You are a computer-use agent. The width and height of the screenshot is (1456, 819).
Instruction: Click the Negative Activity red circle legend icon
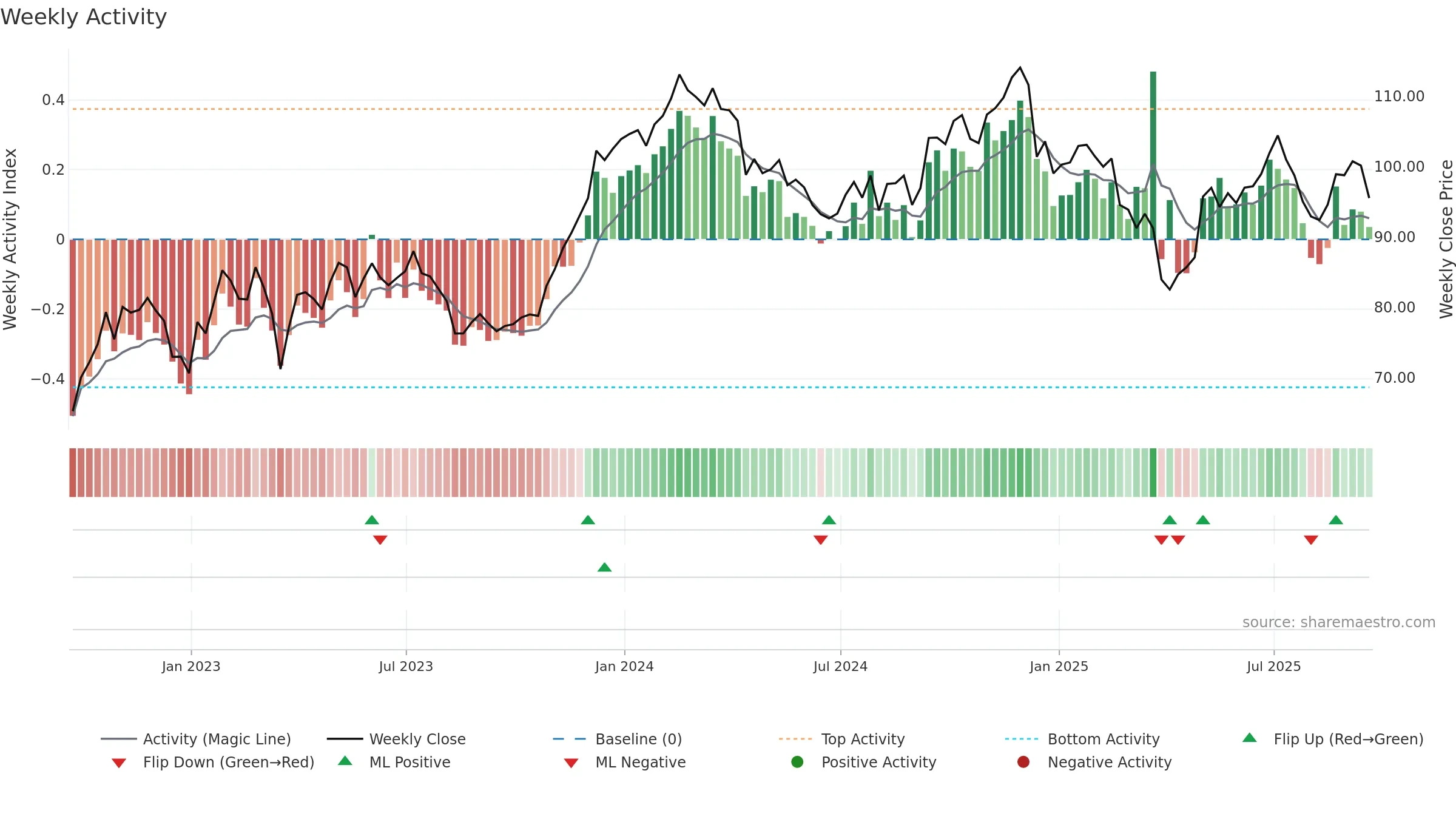click(x=1023, y=761)
